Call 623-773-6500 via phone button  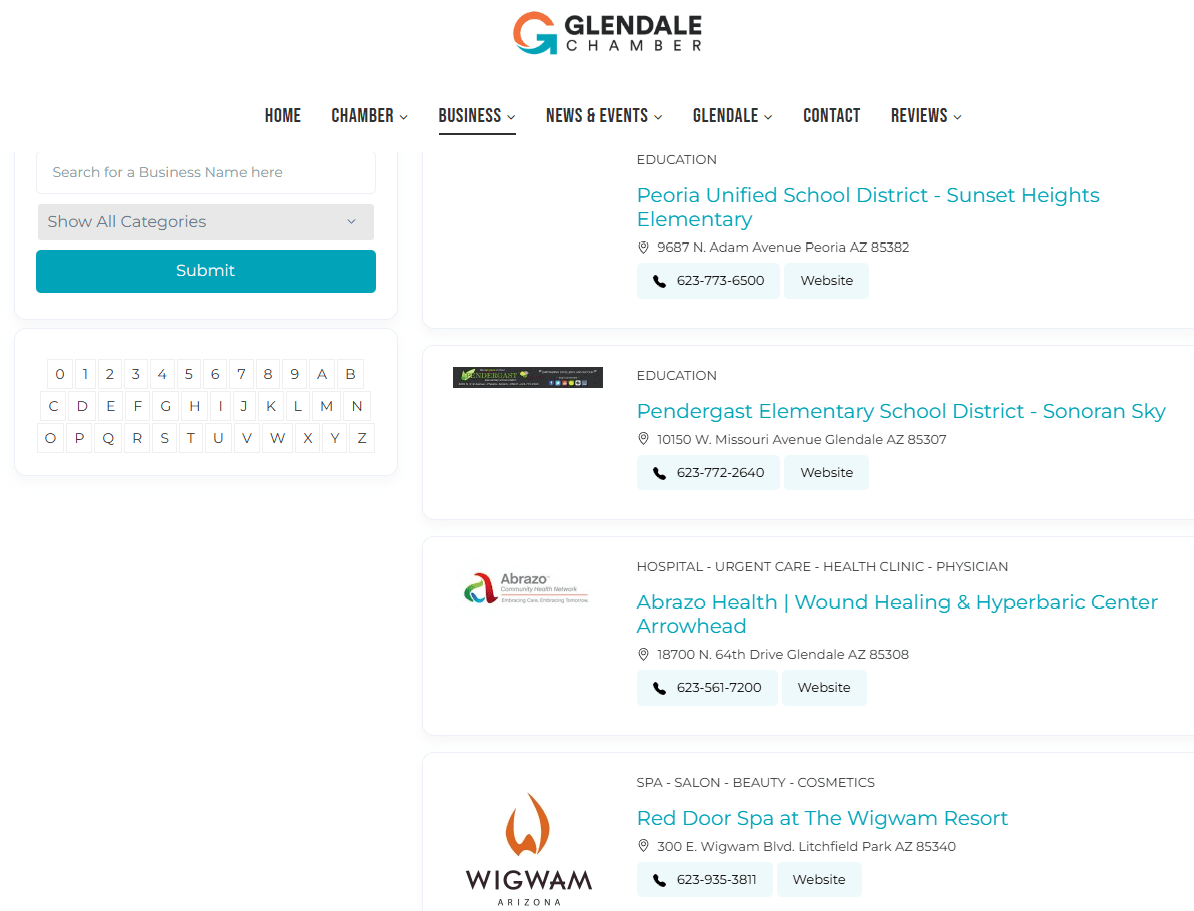coord(708,281)
